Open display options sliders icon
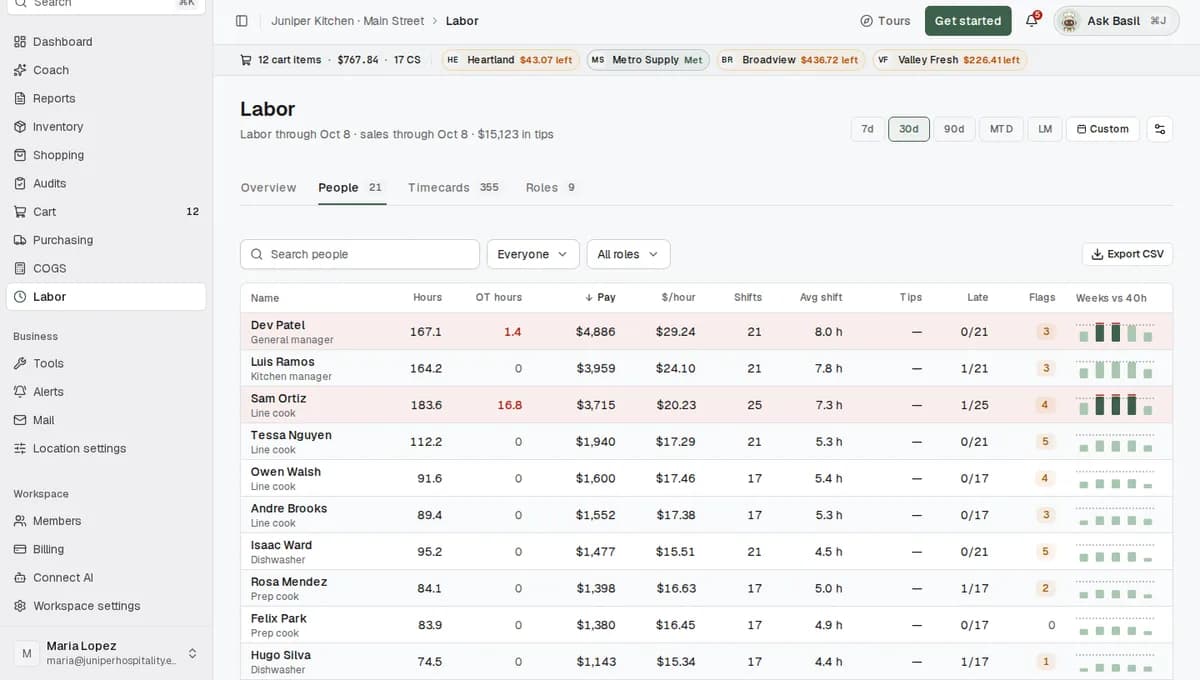The image size is (1200, 680). [1160, 129]
